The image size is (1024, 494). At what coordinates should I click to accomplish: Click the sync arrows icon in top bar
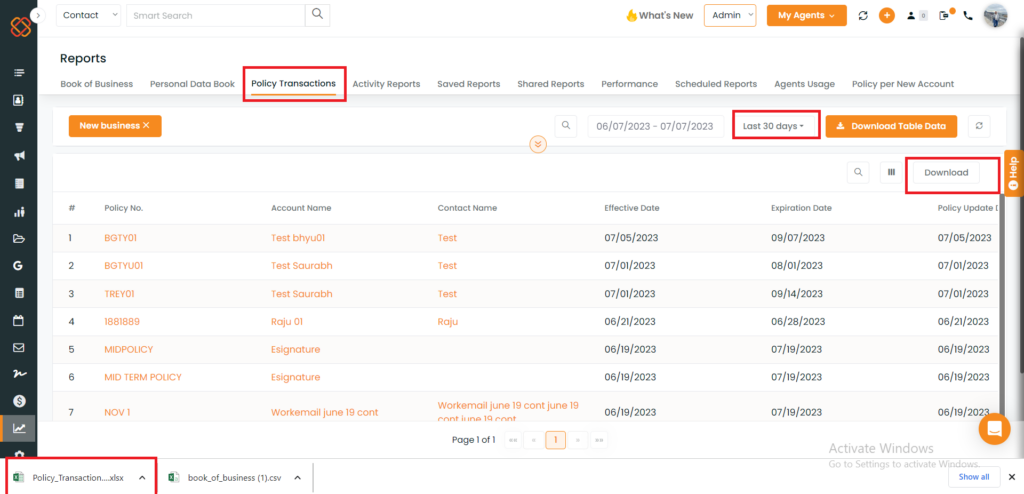(x=863, y=16)
